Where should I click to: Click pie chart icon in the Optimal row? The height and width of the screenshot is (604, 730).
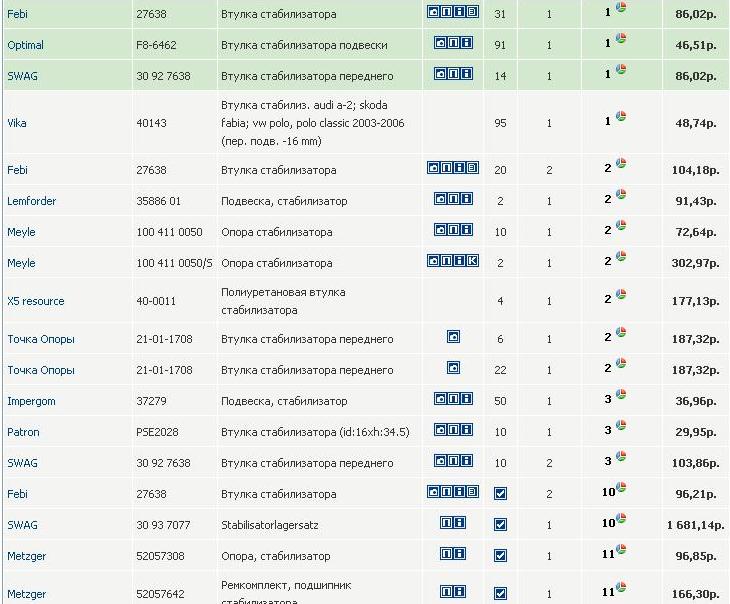[x=621, y=38]
